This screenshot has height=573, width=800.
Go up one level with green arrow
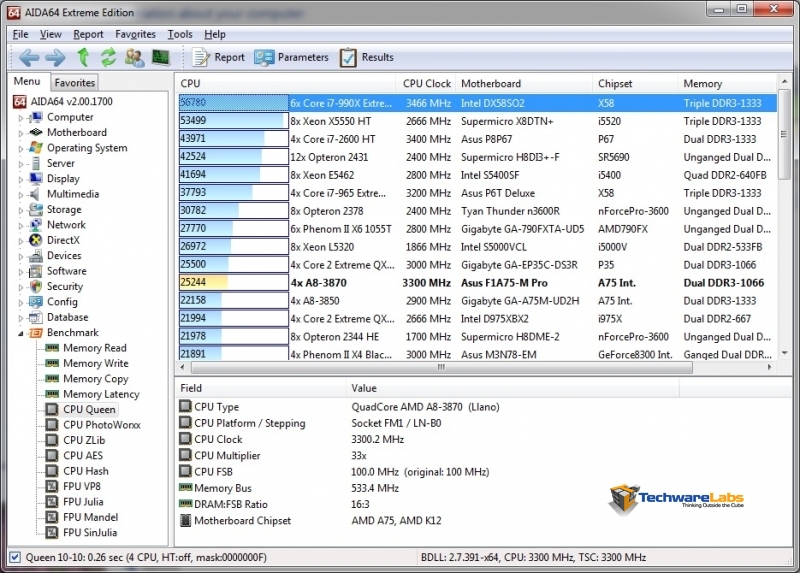pyautogui.click(x=81, y=58)
